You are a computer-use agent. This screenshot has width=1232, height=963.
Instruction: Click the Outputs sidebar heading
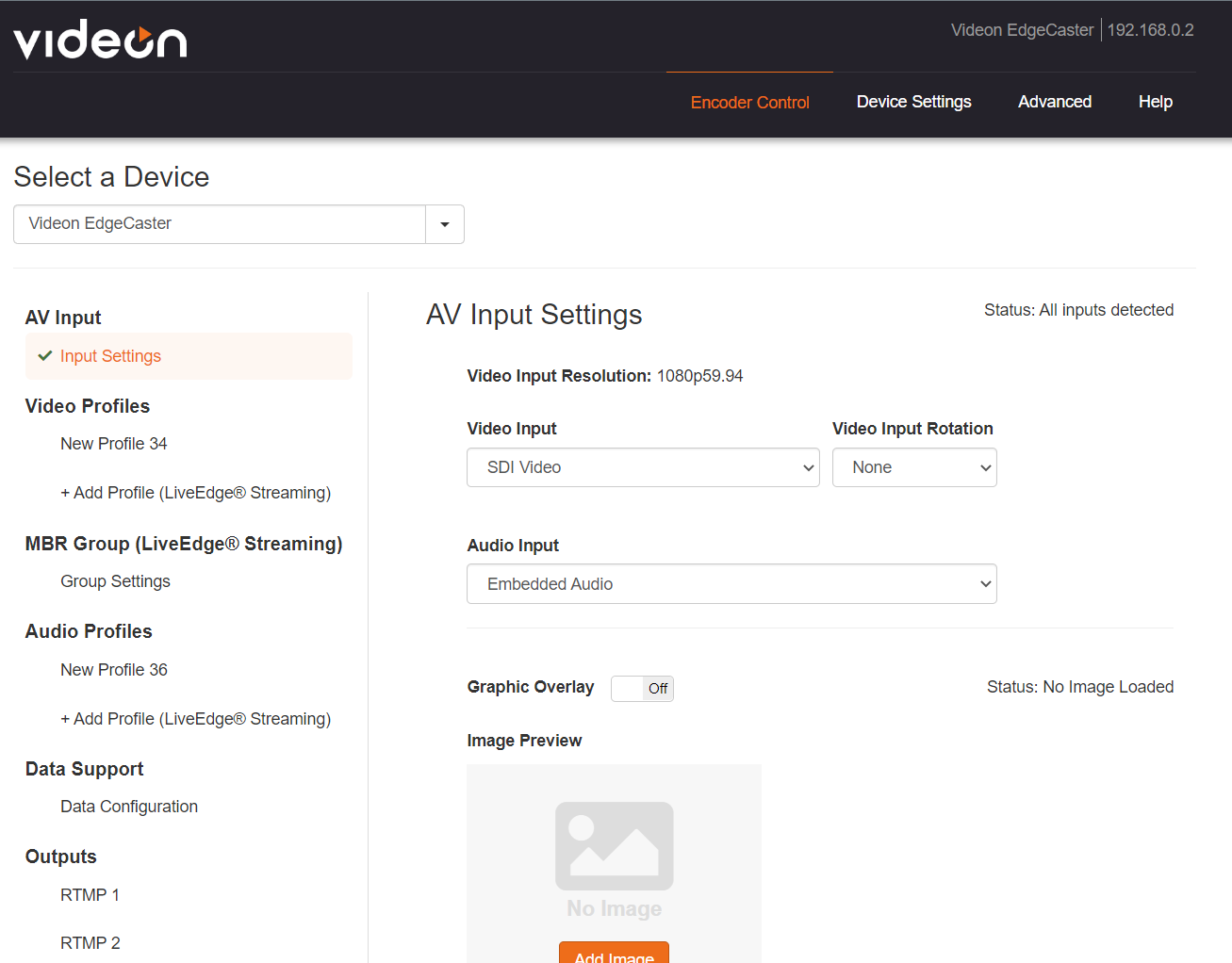pos(61,857)
